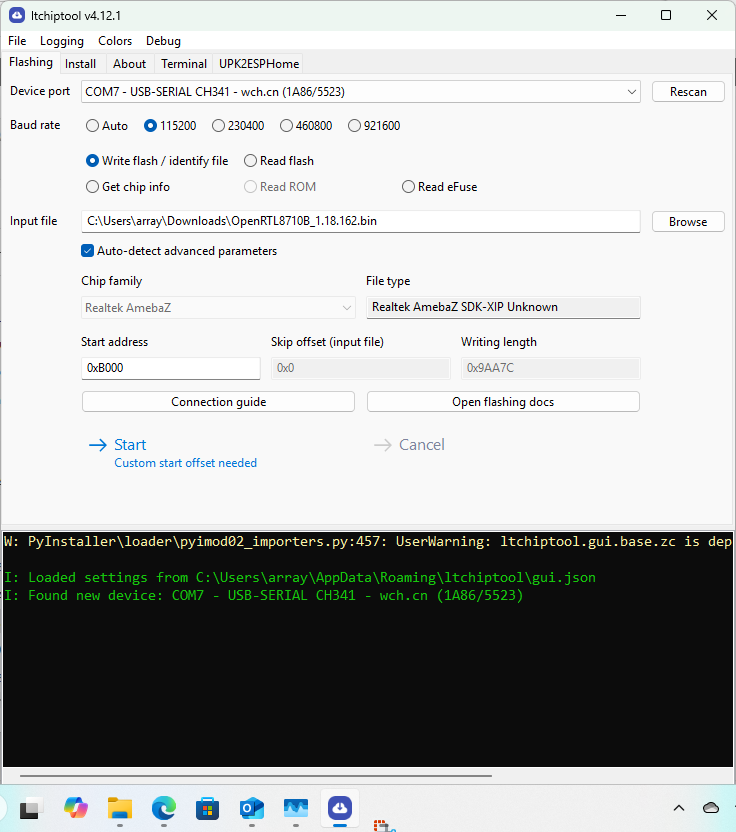
Task: Select 460800 baud rate
Action: [306, 126]
